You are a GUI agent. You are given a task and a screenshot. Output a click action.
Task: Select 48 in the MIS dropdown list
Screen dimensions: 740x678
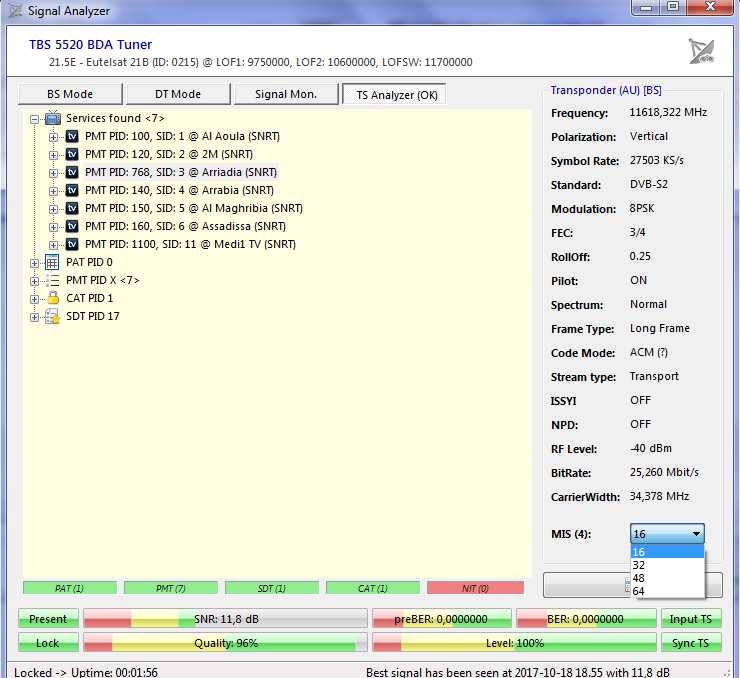(x=640, y=577)
